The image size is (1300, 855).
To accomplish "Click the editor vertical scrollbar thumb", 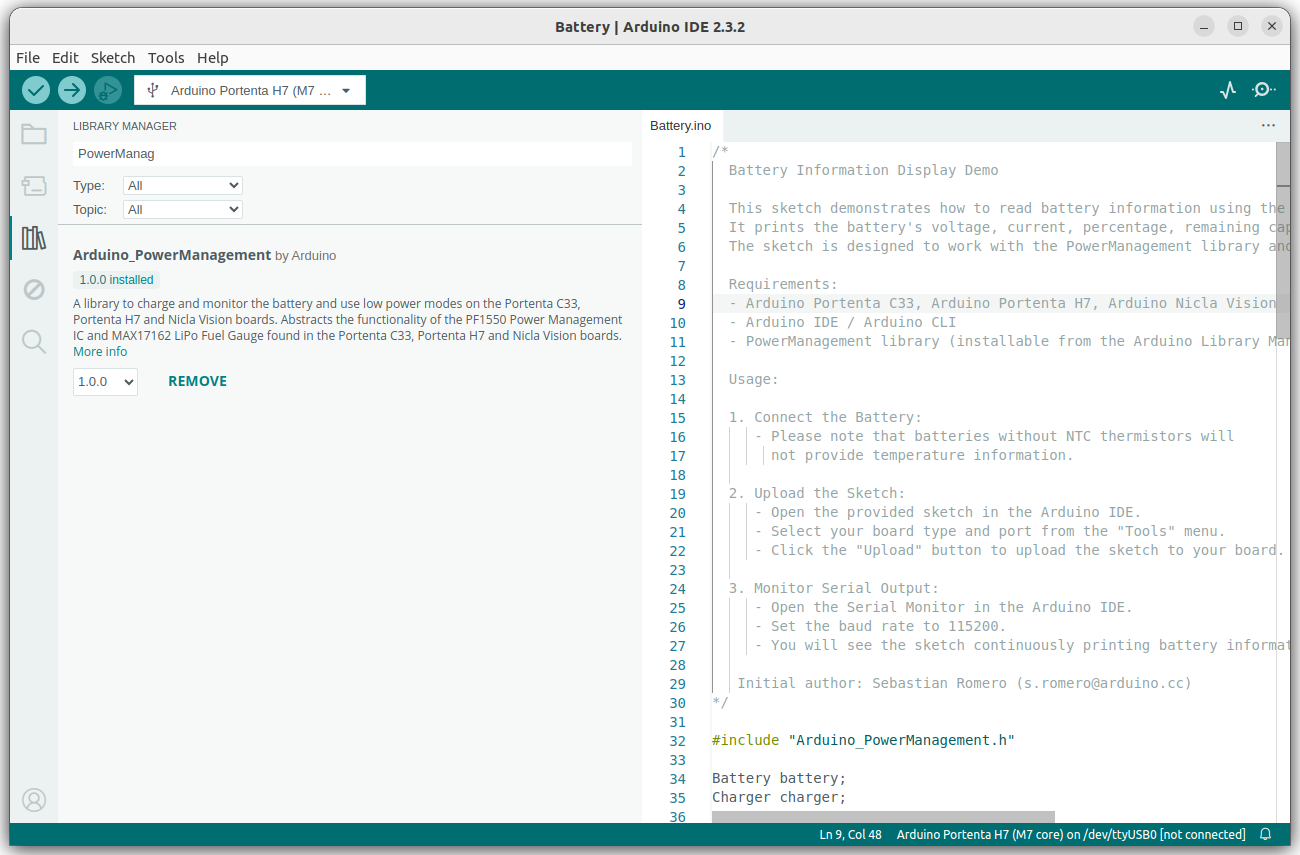I will (x=1283, y=238).
